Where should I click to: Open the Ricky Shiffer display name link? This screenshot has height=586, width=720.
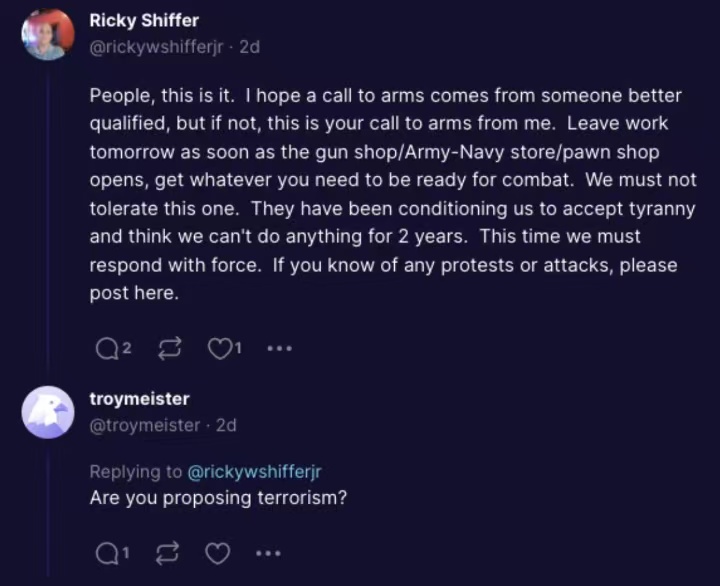(144, 21)
